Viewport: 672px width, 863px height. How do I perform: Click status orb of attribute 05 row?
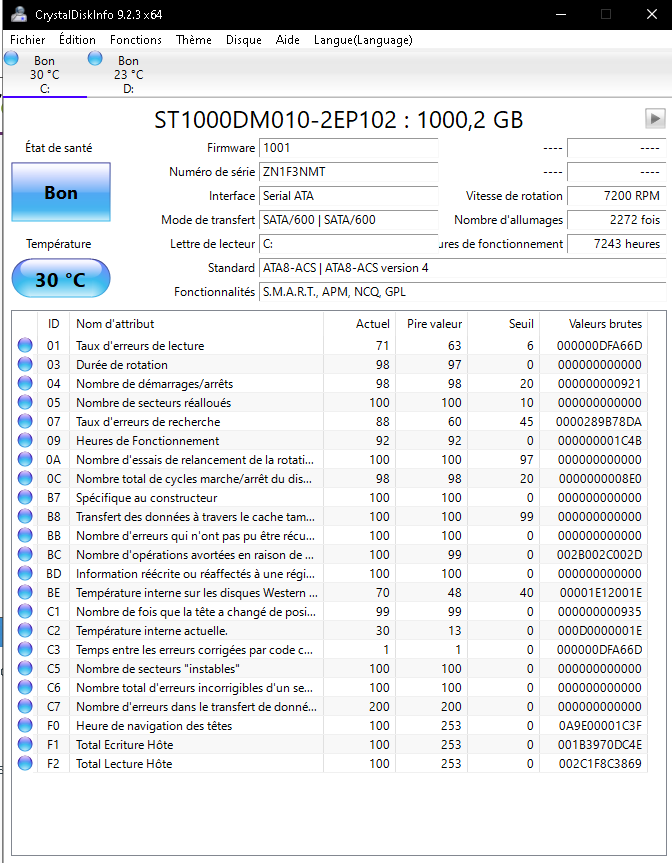(25, 402)
